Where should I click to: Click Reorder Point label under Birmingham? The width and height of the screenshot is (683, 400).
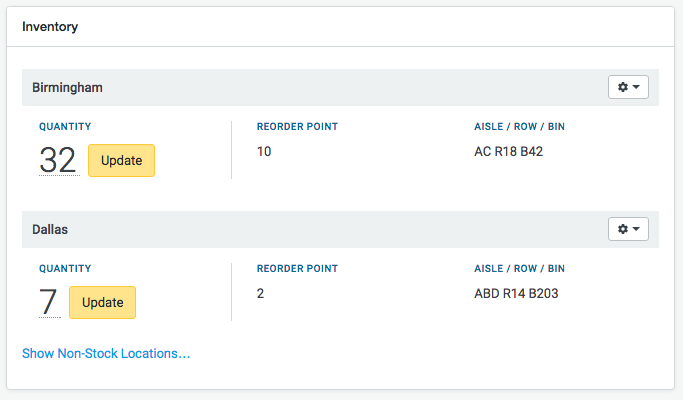tap(297, 127)
